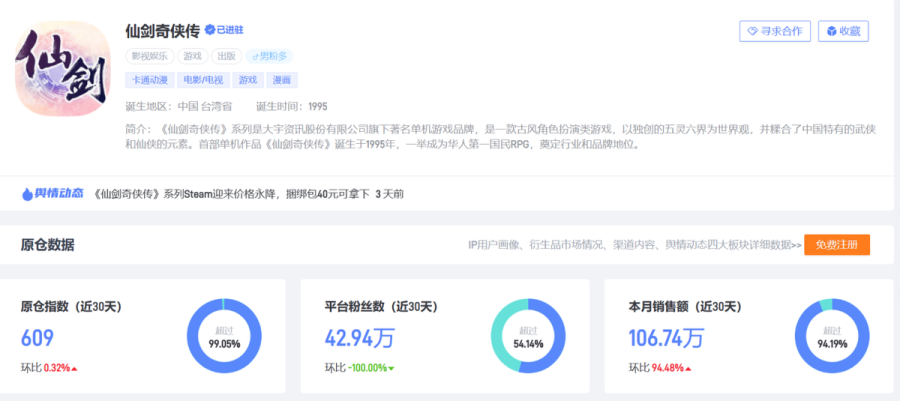
Task: Click the 本月销售额 donut chart showing 94.19%
Action: 831,335
